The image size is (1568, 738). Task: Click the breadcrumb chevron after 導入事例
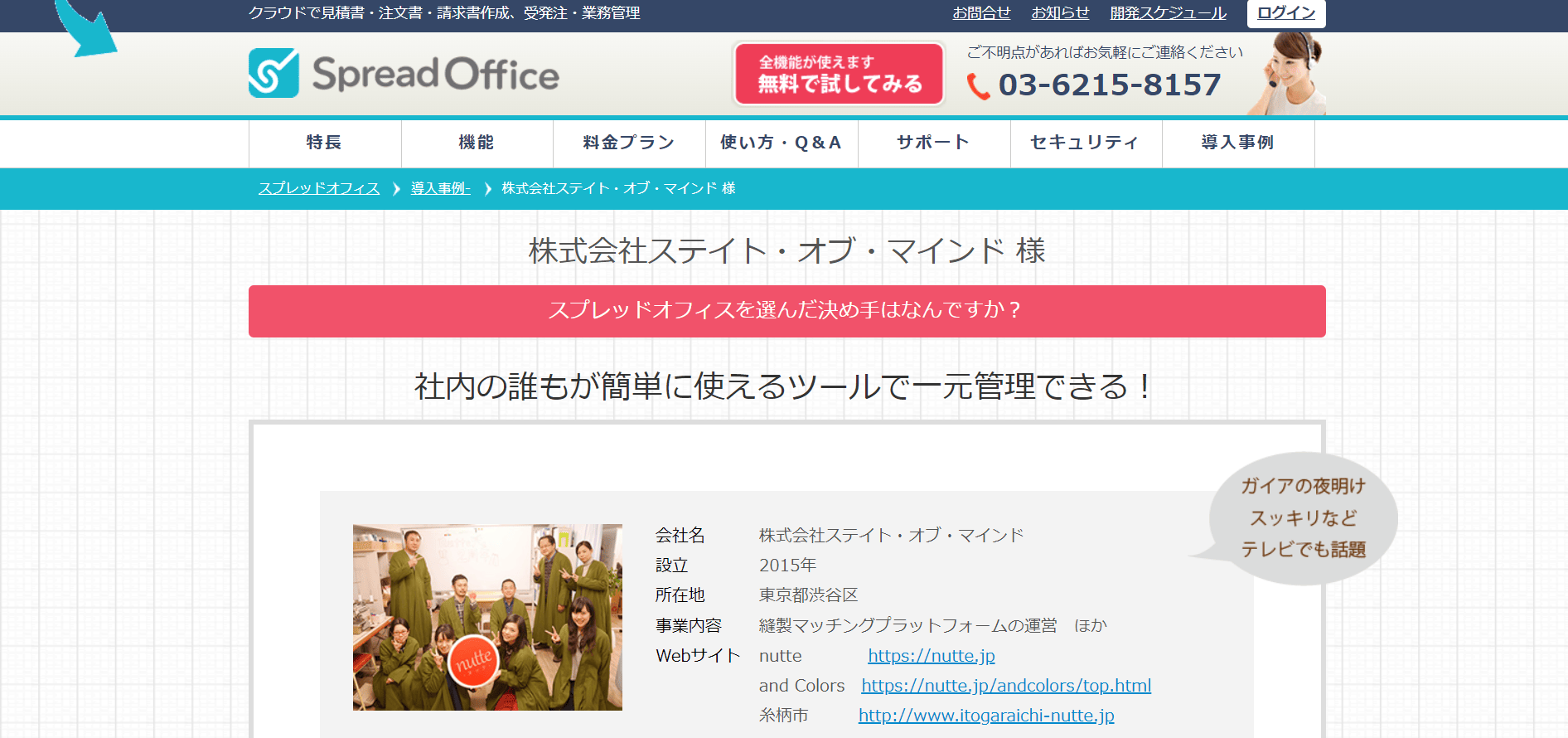[487, 189]
